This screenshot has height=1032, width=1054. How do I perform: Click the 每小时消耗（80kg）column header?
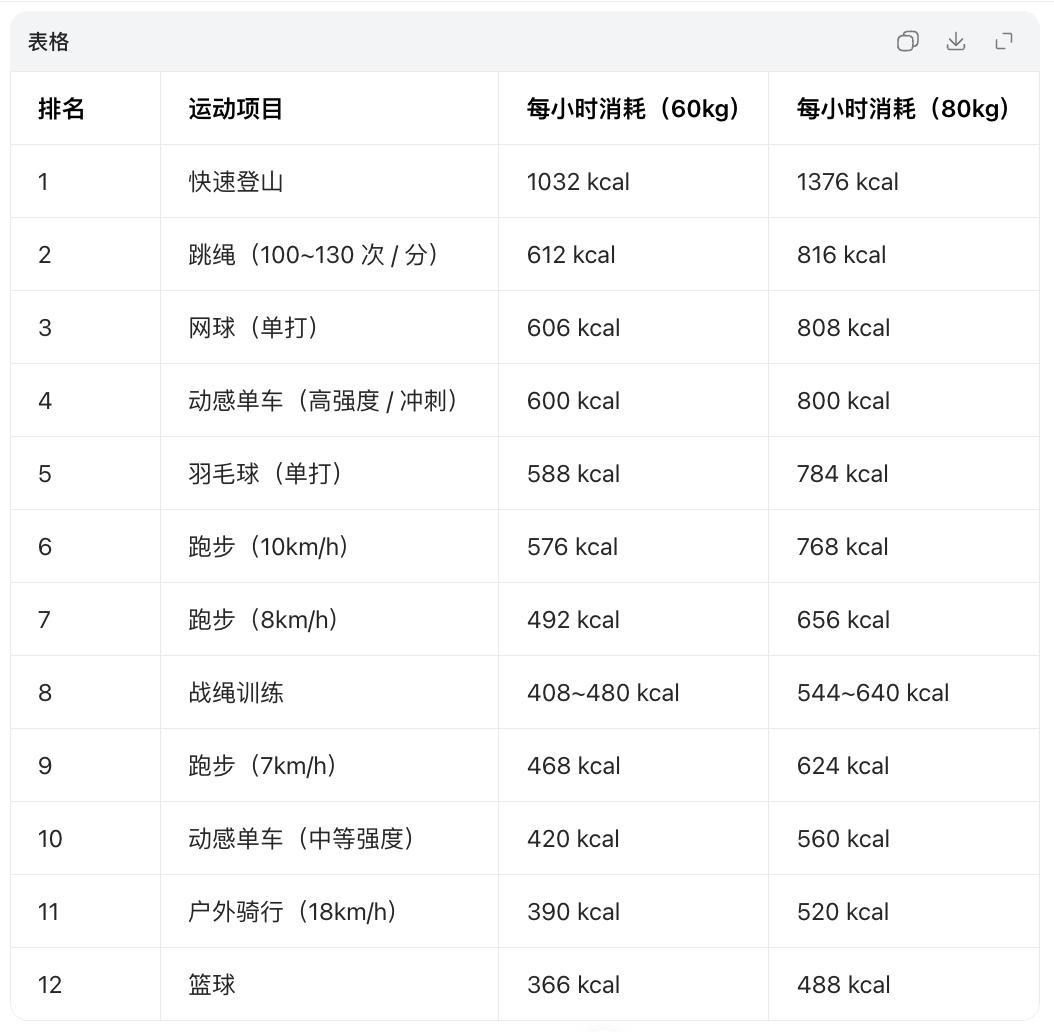point(903,109)
